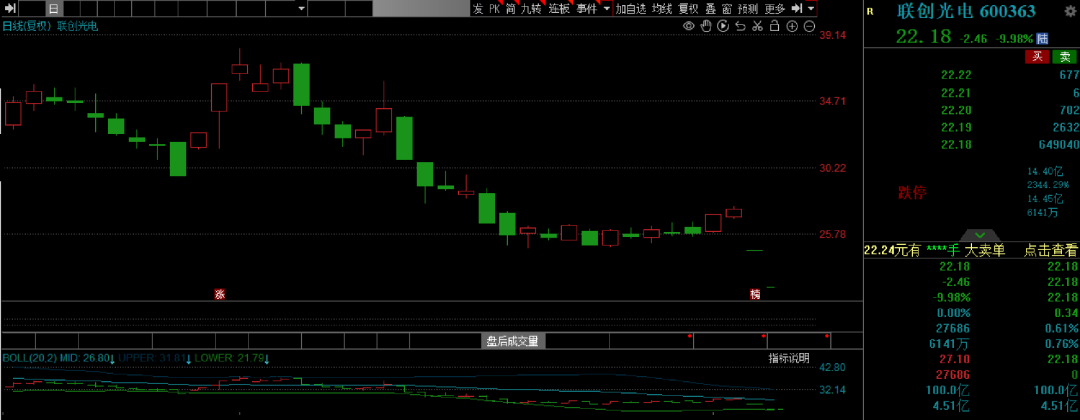The width and height of the screenshot is (1080, 420).
Task: Open the settings gear in quote panel
Action: (x=1068, y=12)
